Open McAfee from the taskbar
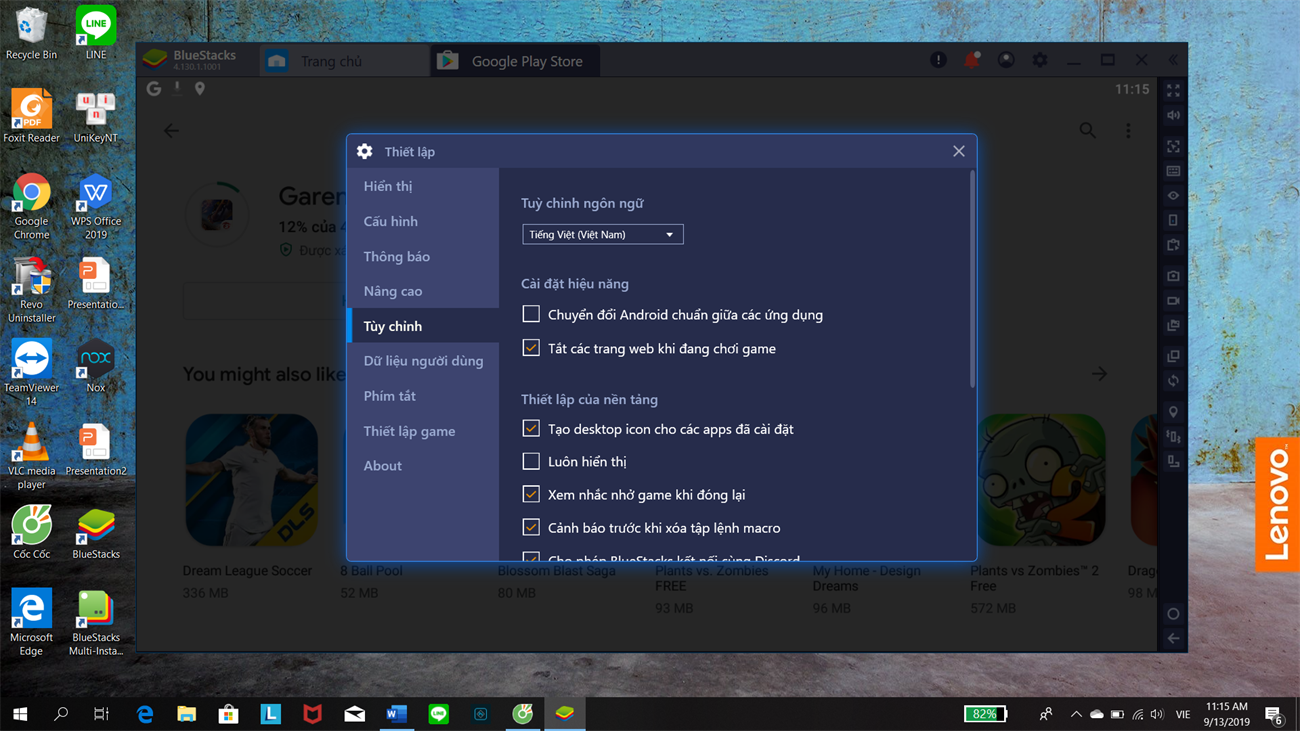The height and width of the screenshot is (731, 1300). click(313, 714)
